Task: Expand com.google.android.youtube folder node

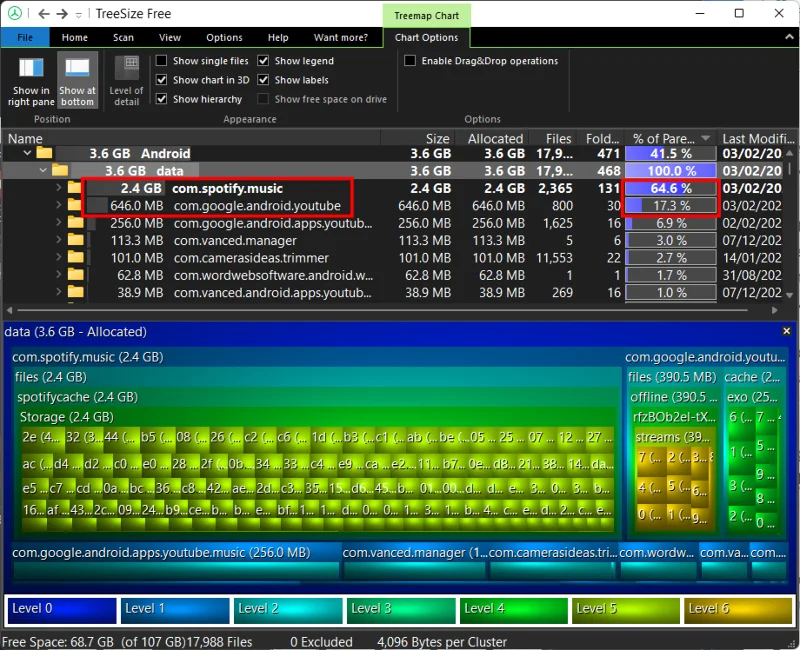Action: point(59,205)
